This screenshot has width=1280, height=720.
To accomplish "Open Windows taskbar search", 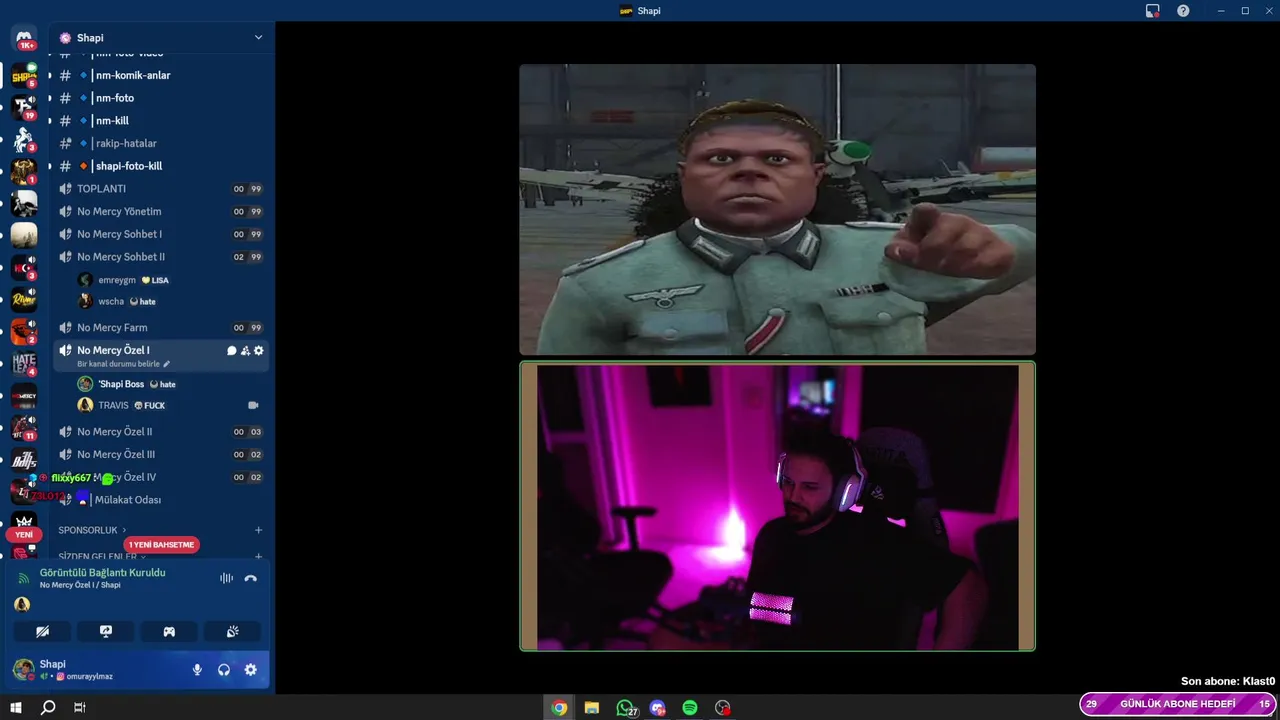I will [48, 707].
